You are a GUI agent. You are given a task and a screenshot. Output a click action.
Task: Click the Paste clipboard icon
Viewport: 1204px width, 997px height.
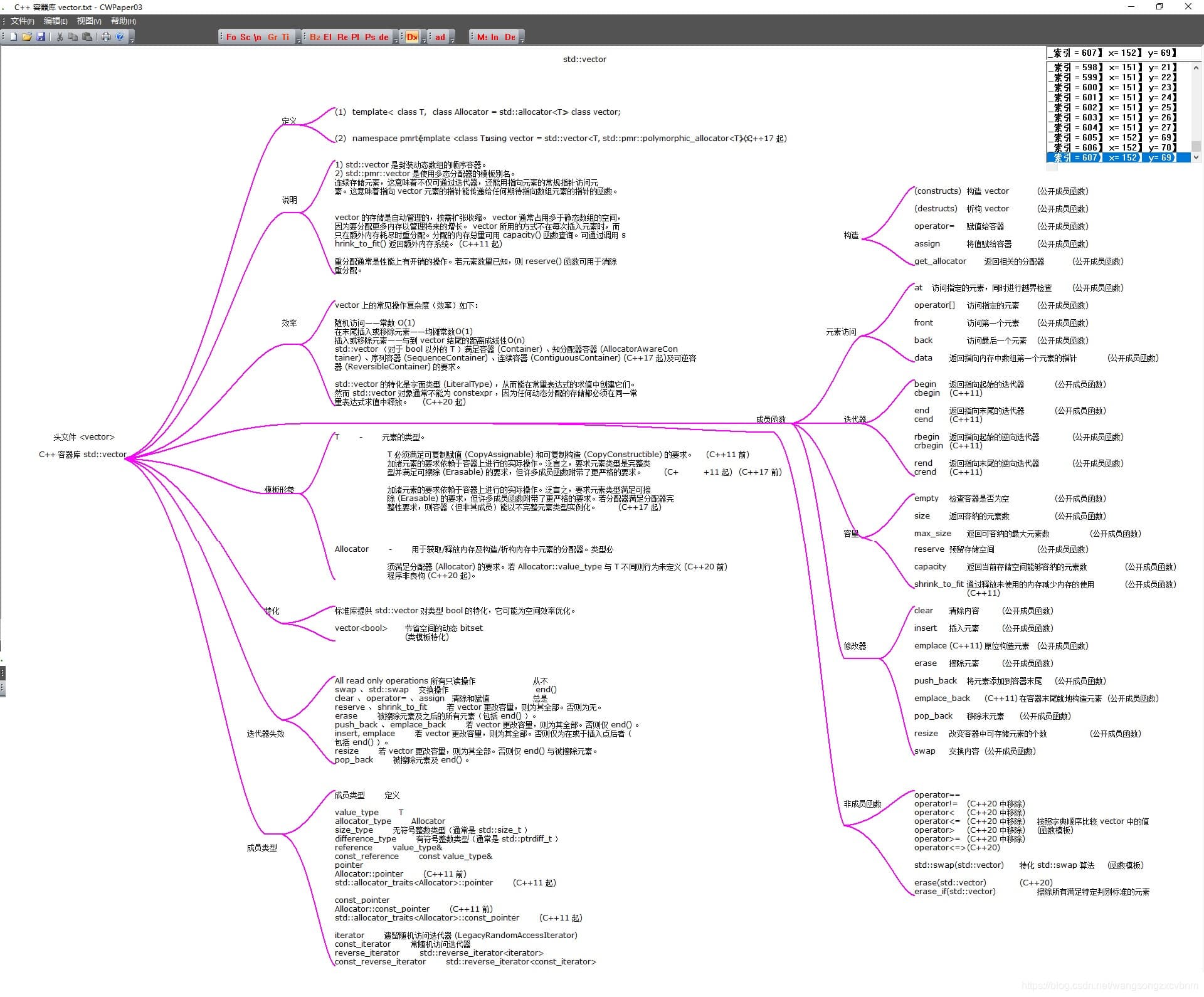(x=87, y=37)
